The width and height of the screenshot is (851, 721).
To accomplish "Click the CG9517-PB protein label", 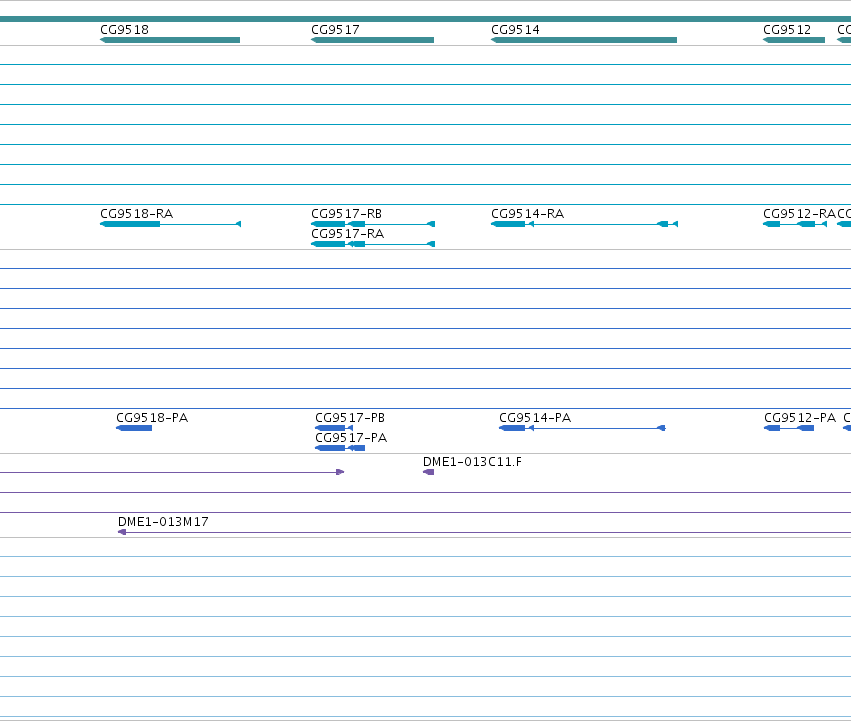I will [x=350, y=418].
